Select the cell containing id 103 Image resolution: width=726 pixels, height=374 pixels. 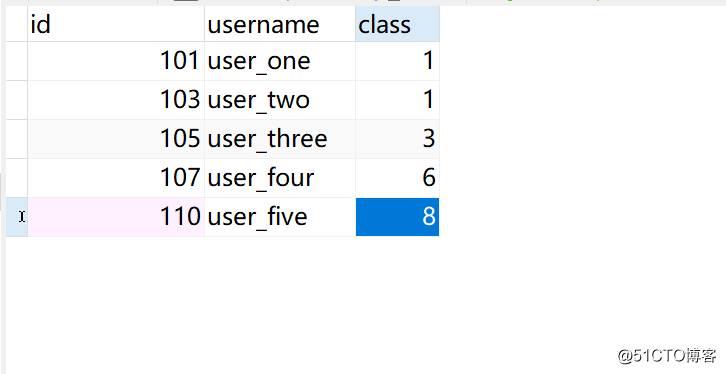(x=116, y=100)
